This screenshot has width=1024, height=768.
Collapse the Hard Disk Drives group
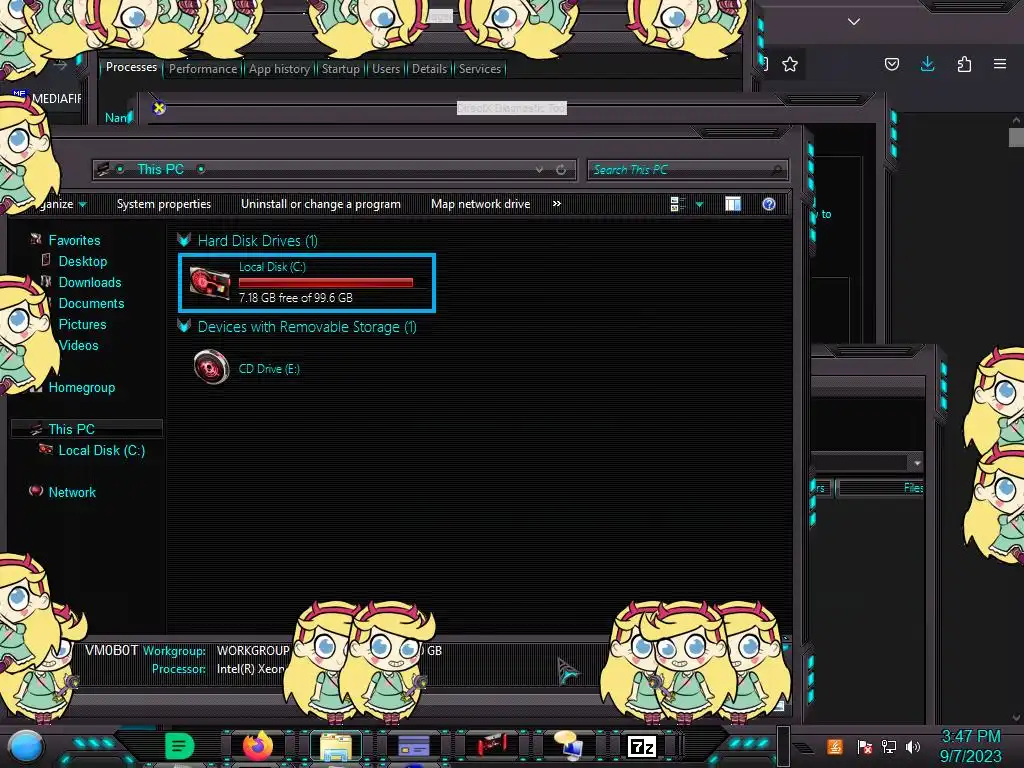click(184, 240)
